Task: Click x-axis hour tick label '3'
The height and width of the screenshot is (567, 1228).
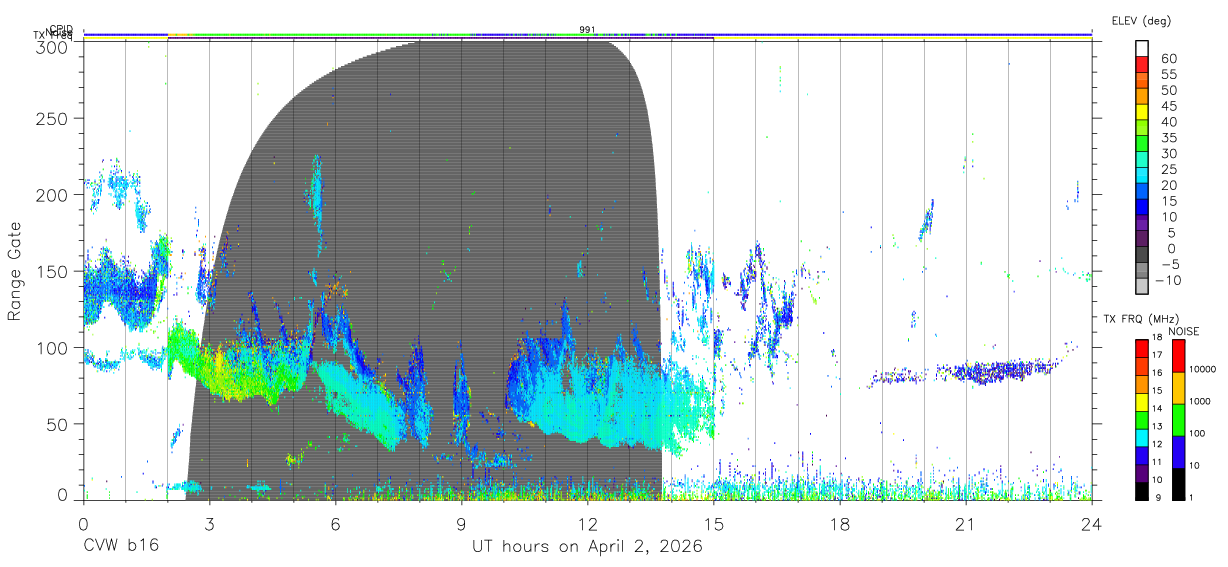Action: pyautogui.click(x=209, y=523)
